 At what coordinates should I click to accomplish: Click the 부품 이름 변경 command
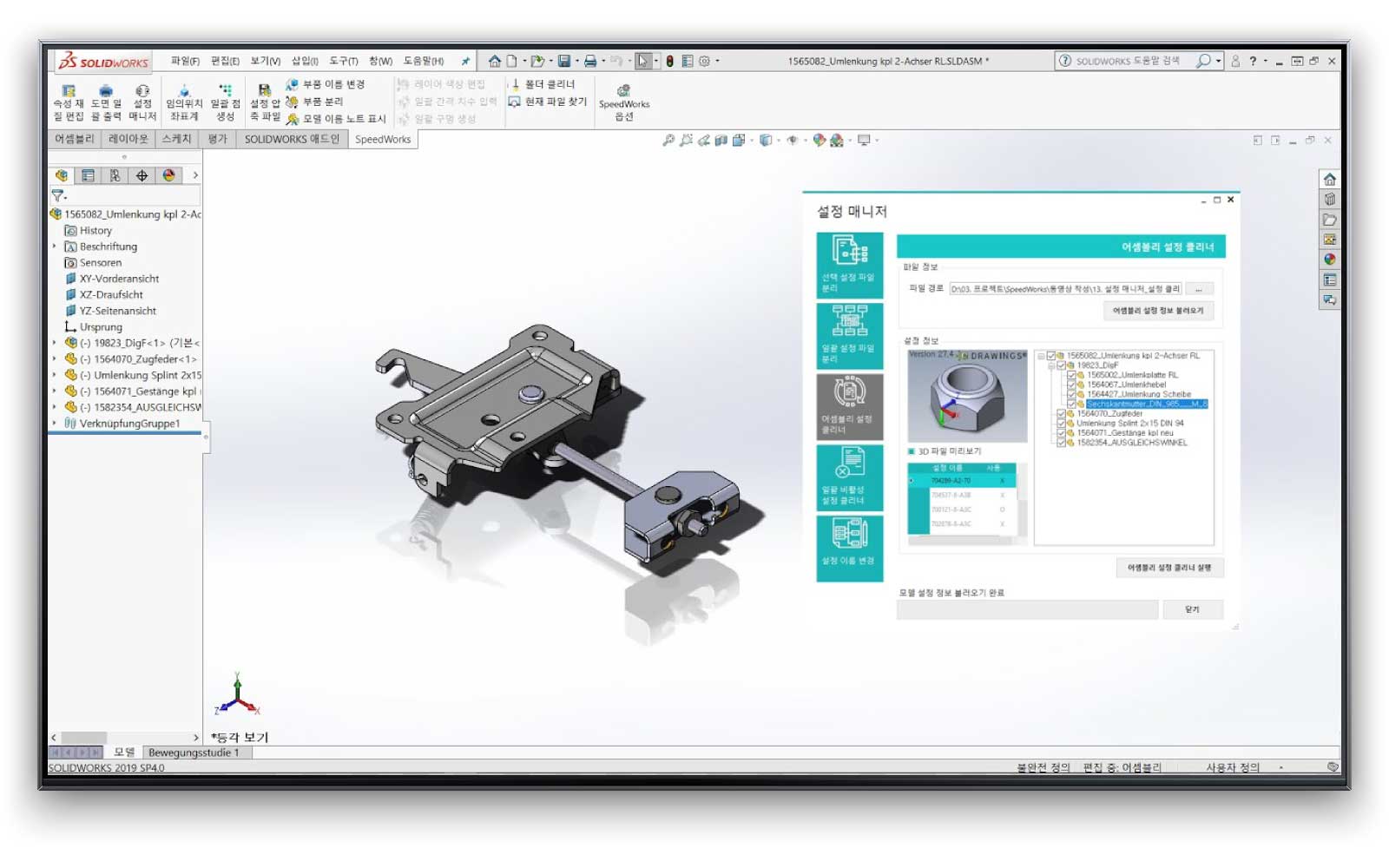click(326, 84)
